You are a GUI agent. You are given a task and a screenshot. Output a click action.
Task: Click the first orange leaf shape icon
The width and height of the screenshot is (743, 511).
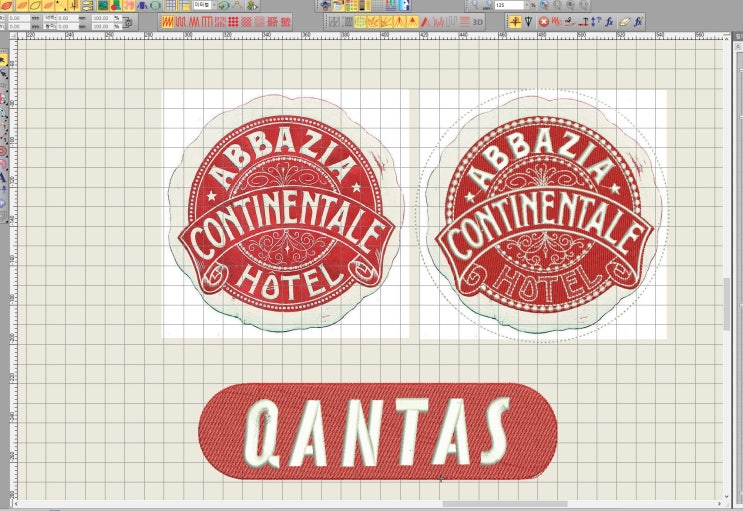[7, 6]
